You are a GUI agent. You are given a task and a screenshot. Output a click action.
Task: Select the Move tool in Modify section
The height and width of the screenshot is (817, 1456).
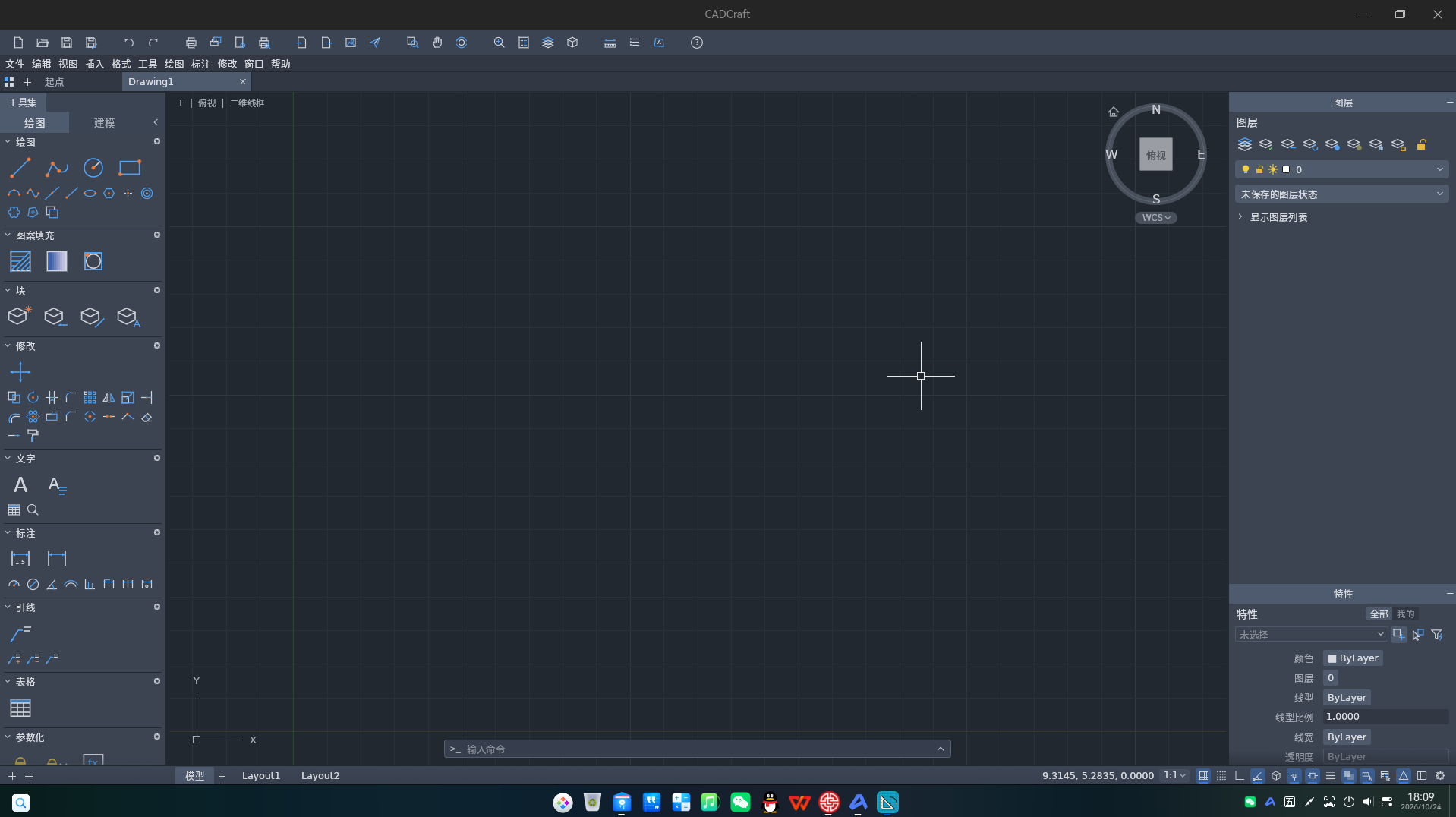click(x=20, y=372)
